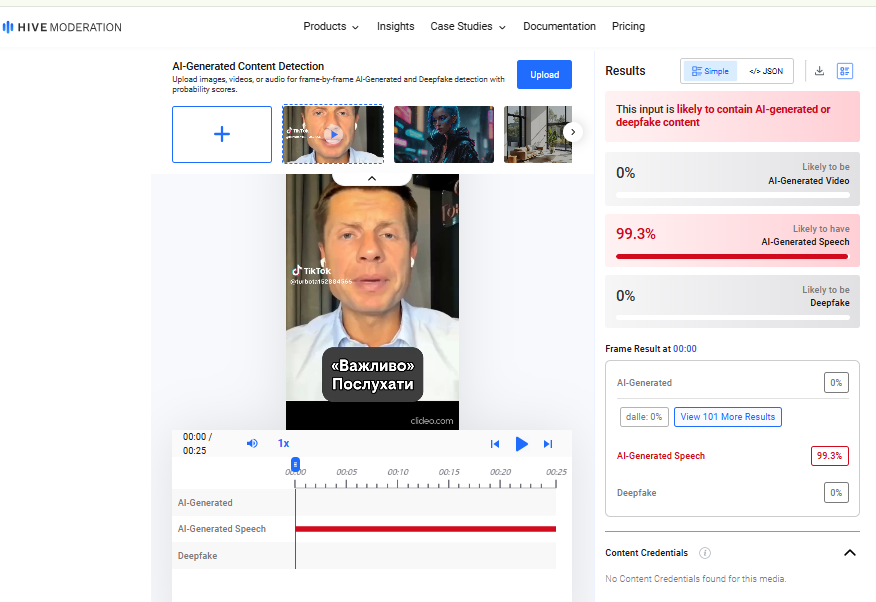The image size is (876, 602).
Task: Click the Content Credentials info icon
Action: 704,553
